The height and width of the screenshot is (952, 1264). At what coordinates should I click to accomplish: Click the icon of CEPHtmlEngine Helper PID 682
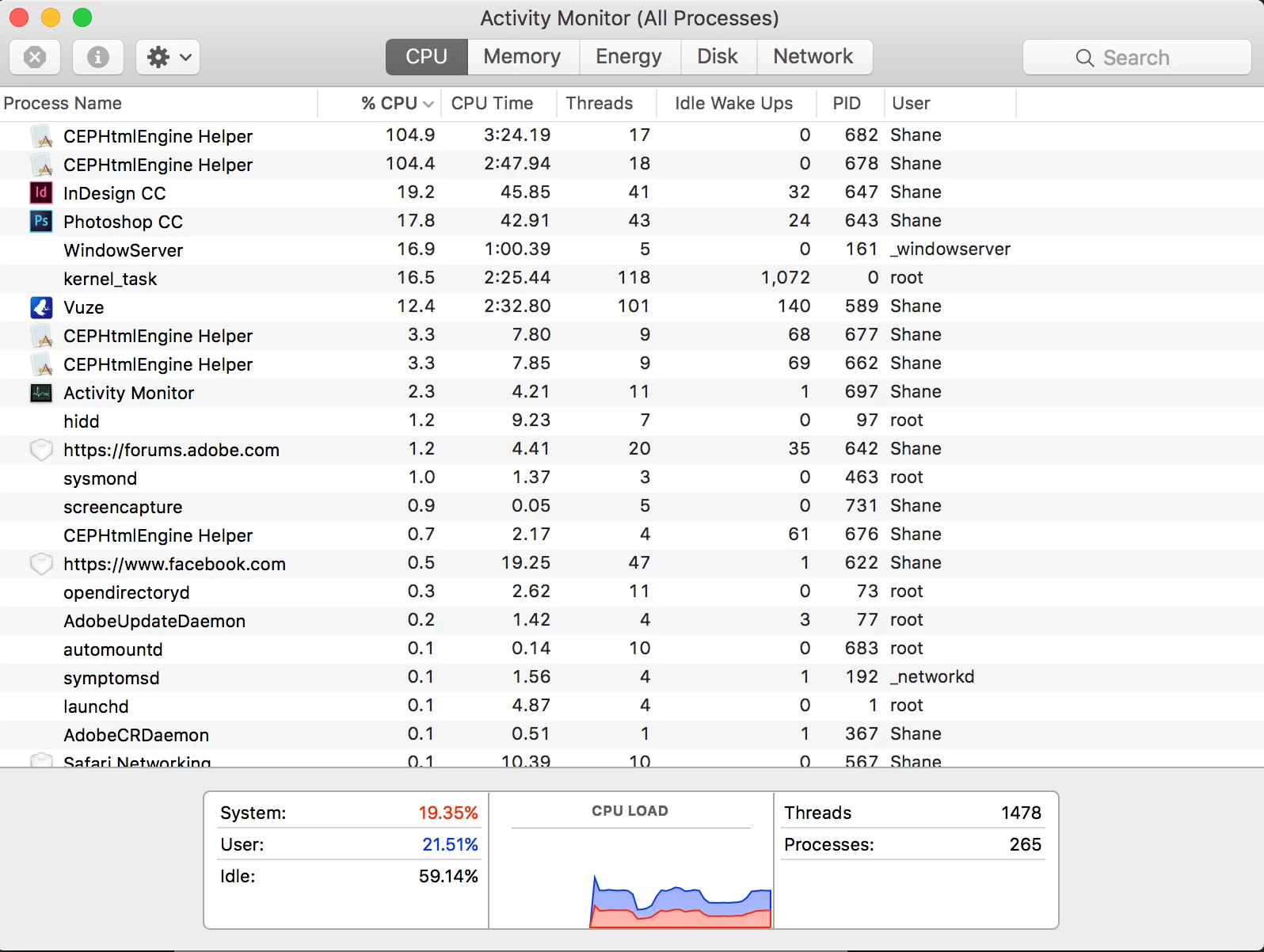tap(41, 136)
